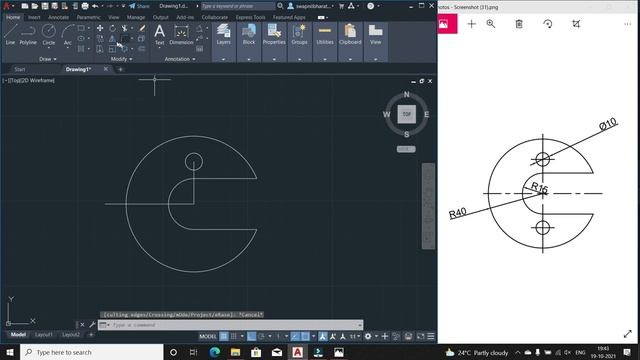
Task: Switch to the Start file tab
Action: (20, 69)
